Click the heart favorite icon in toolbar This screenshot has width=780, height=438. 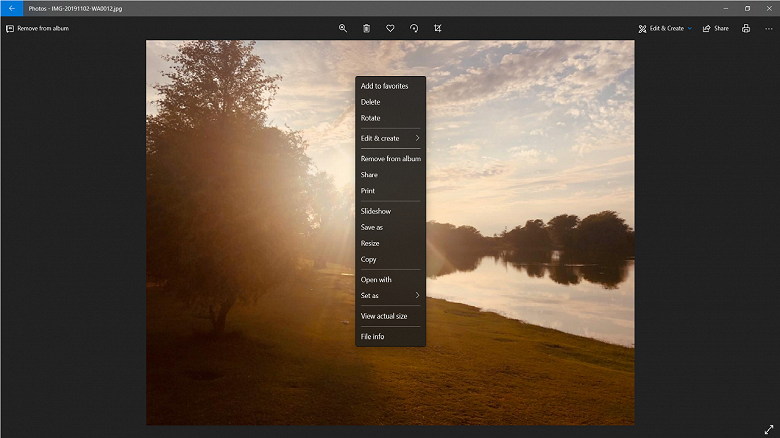390,28
